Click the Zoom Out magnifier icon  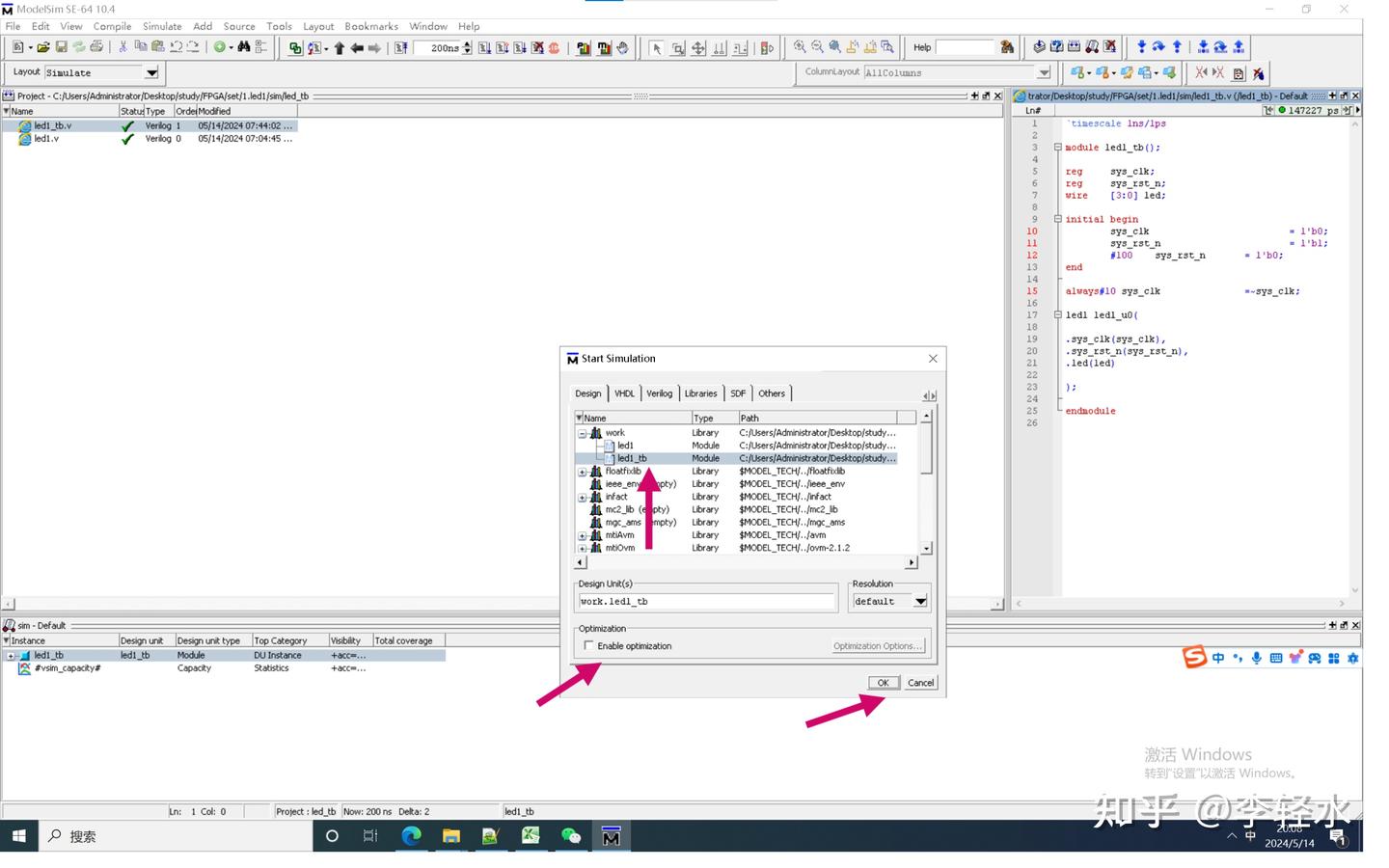[x=817, y=47]
